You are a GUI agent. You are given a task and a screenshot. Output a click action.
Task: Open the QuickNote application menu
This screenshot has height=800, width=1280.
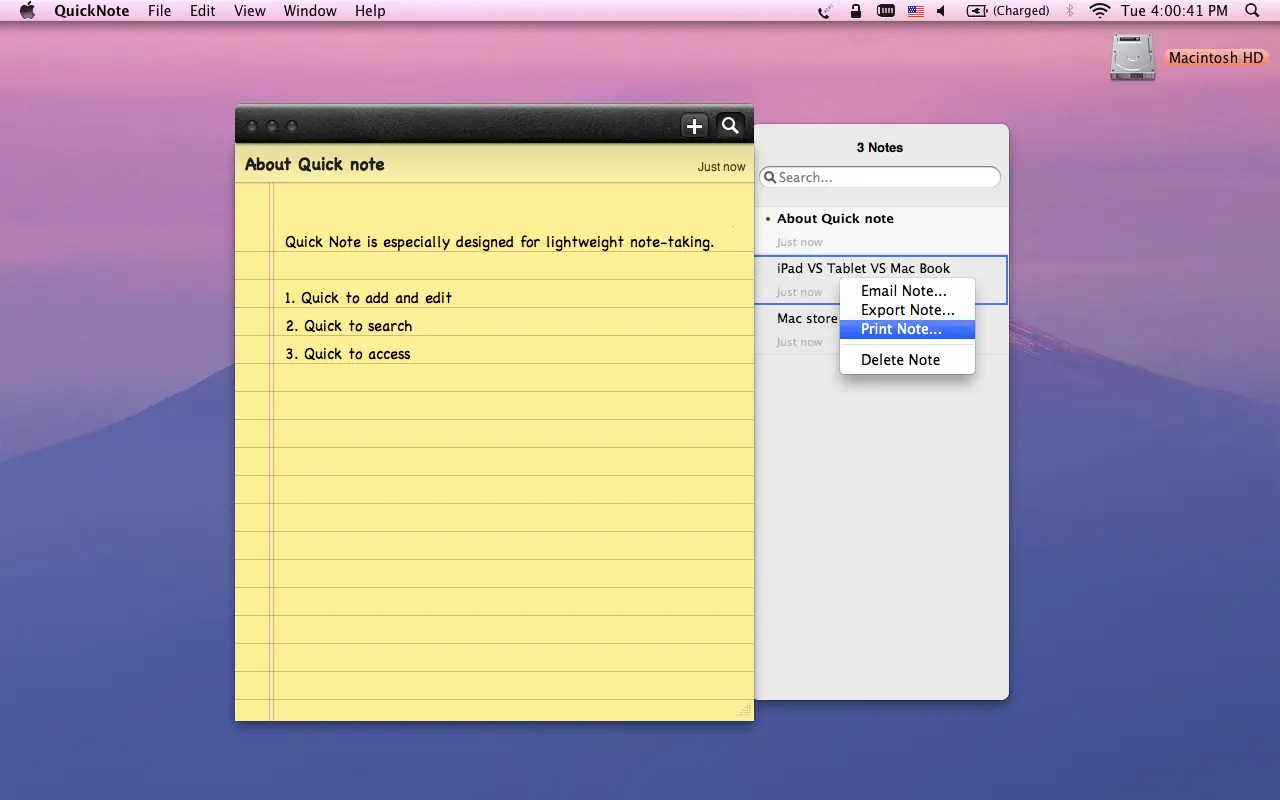tap(91, 11)
